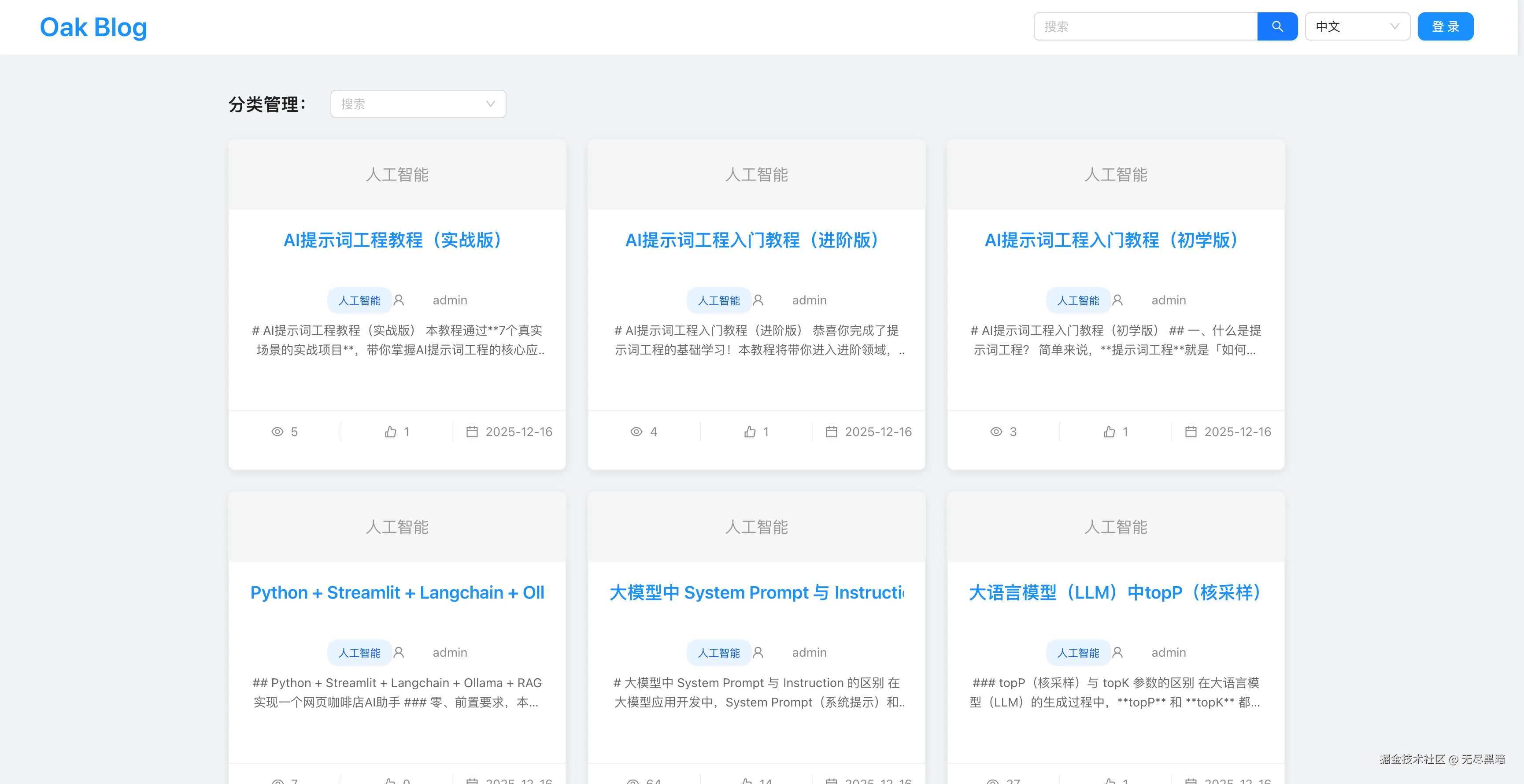Image resolution: width=1524 pixels, height=784 pixels.
Task: Expand the 分类管理 category dropdown
Action: click(x=418, y=104)
